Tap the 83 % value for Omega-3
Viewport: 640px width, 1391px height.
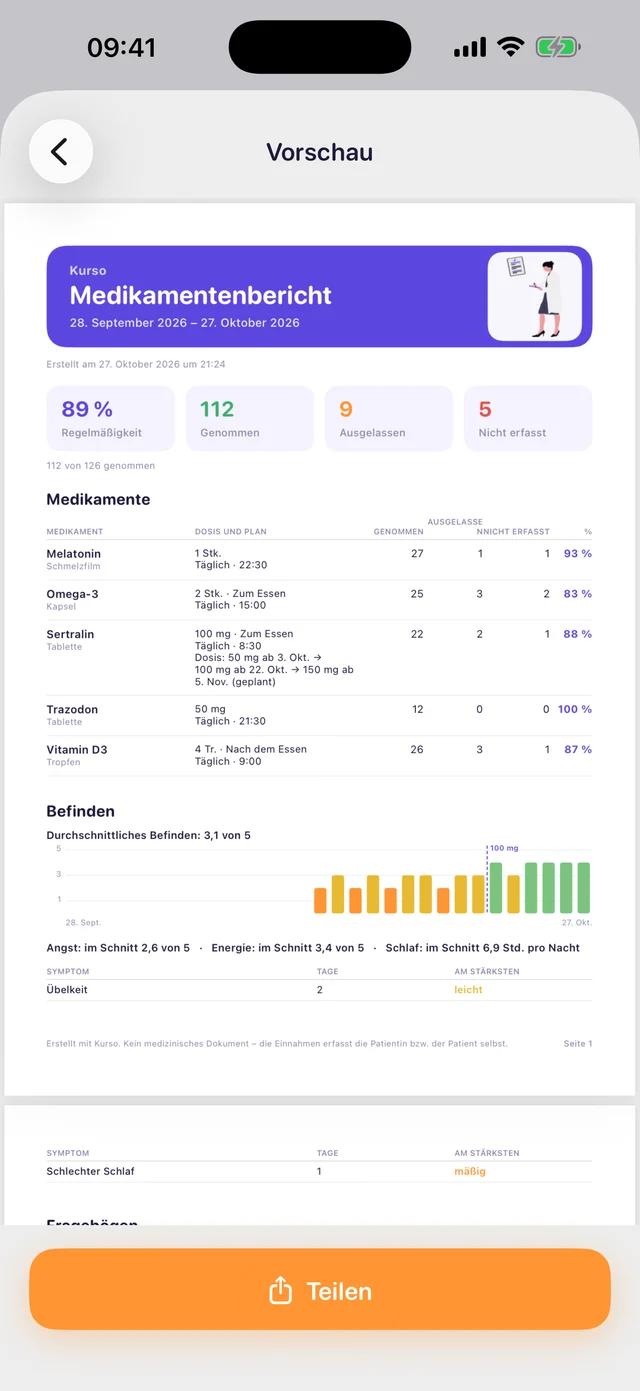click(577, 594)
